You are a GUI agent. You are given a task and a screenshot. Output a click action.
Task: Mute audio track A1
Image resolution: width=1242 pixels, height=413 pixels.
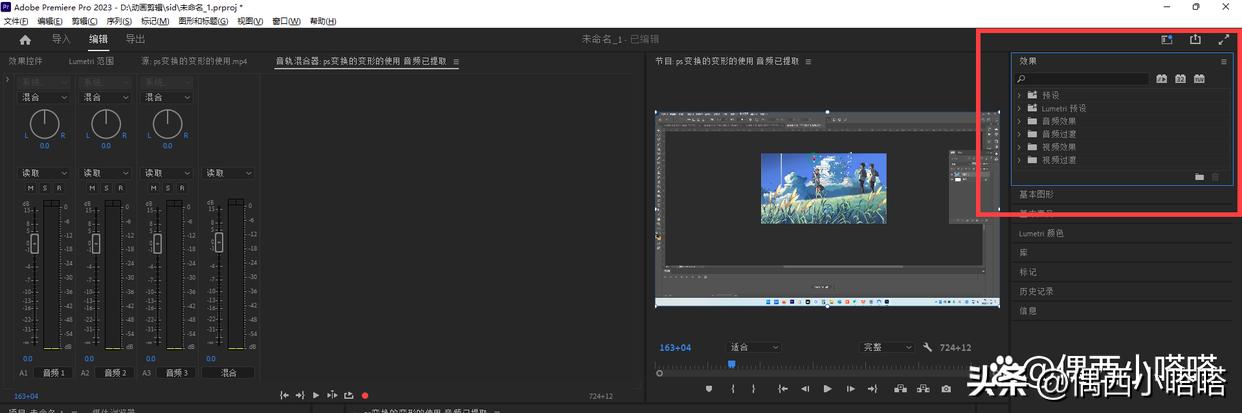31,188
